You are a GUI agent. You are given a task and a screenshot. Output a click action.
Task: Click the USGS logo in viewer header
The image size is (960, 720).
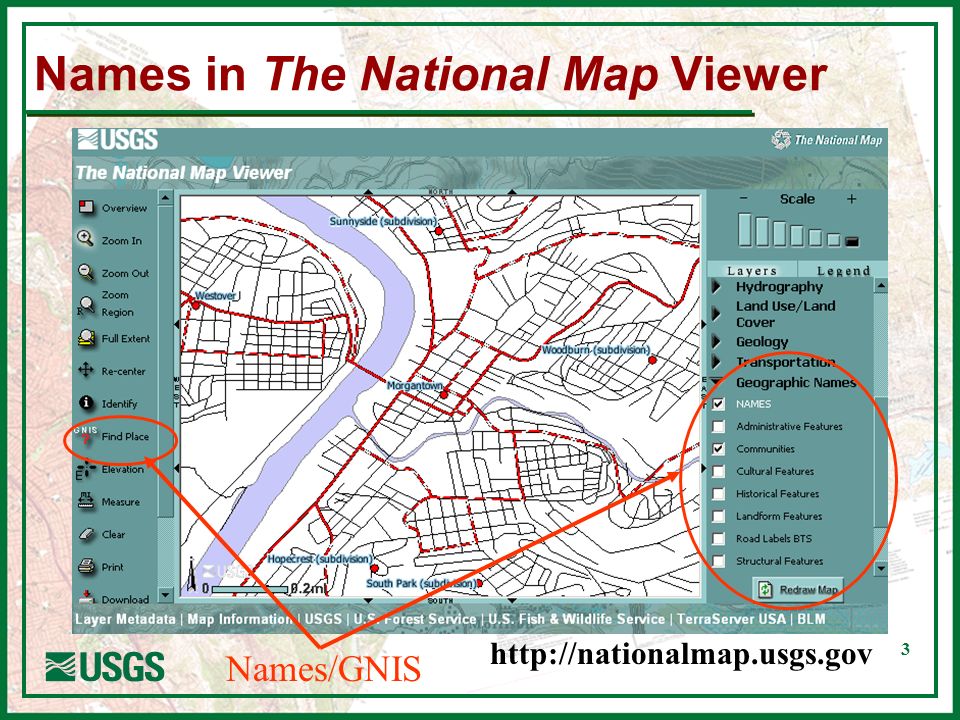coord(118,140)
